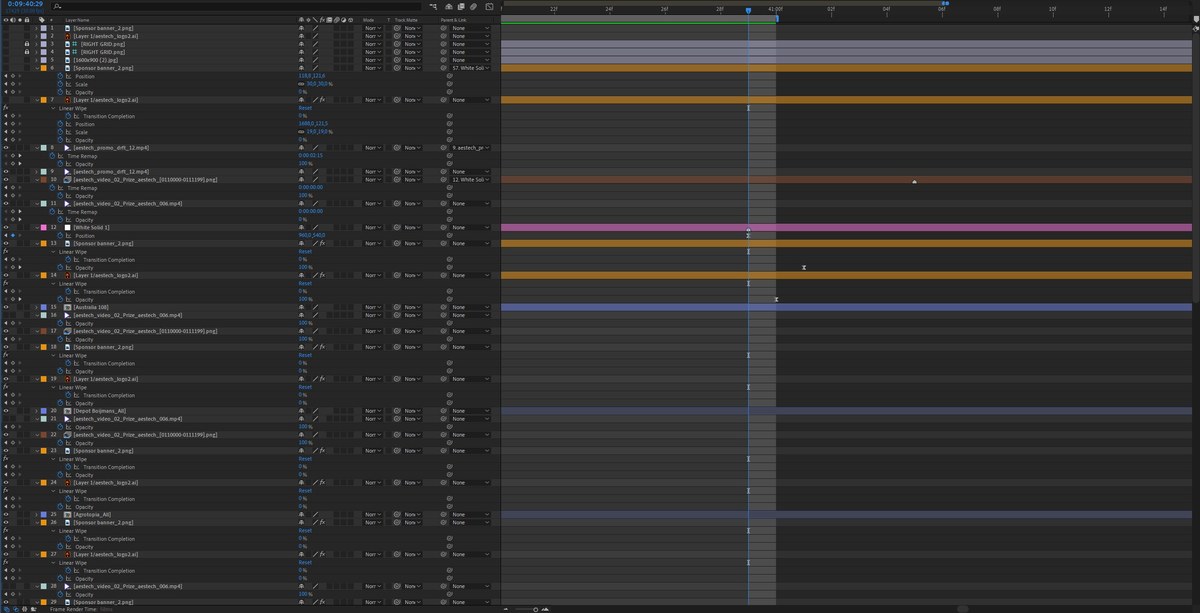The width and height of the screenshot is (1200, 613).
Task: Open blend Mode dropdown of layer 1
Action: point(372,28)
